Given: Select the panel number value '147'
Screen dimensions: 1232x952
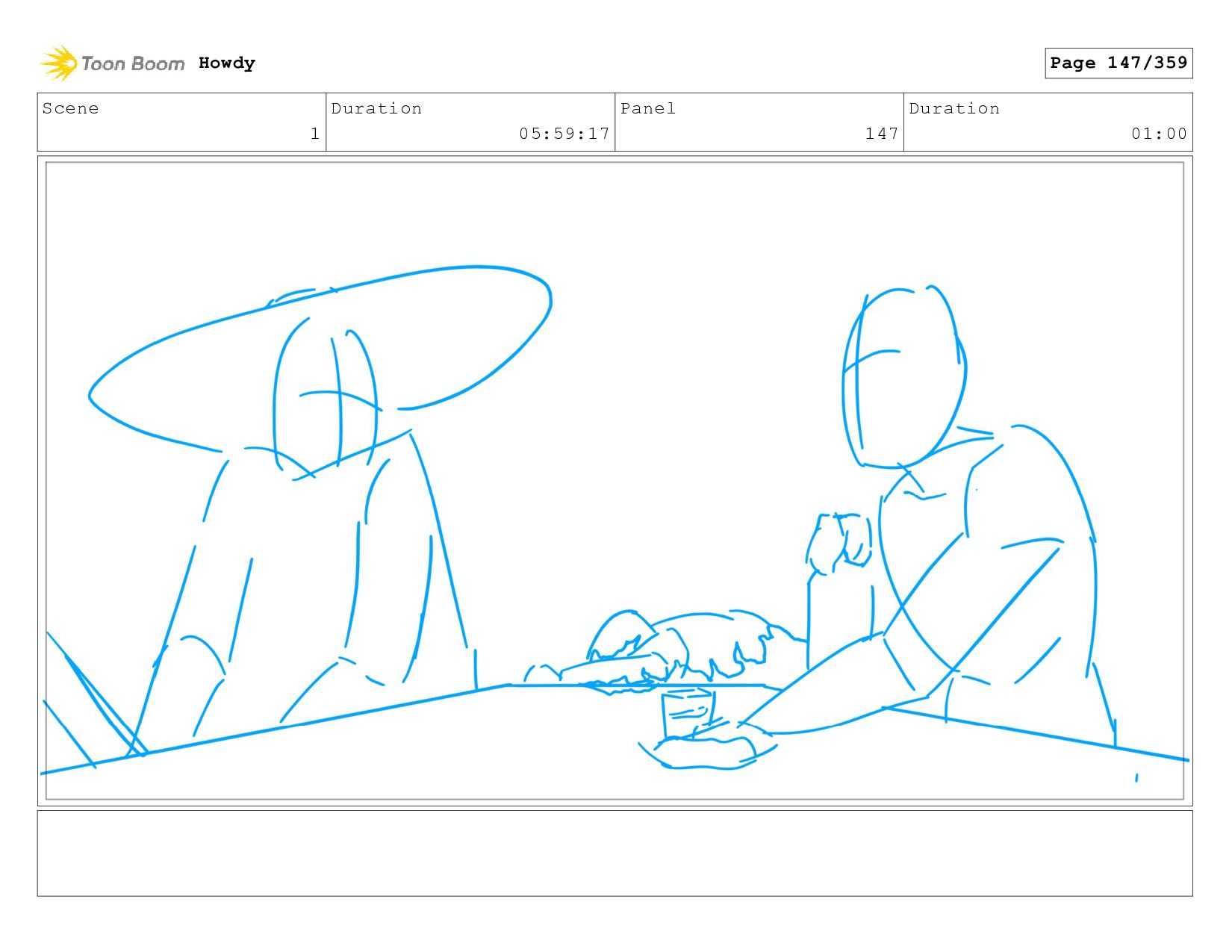Looking at the screenshot, I should [882, 134].
